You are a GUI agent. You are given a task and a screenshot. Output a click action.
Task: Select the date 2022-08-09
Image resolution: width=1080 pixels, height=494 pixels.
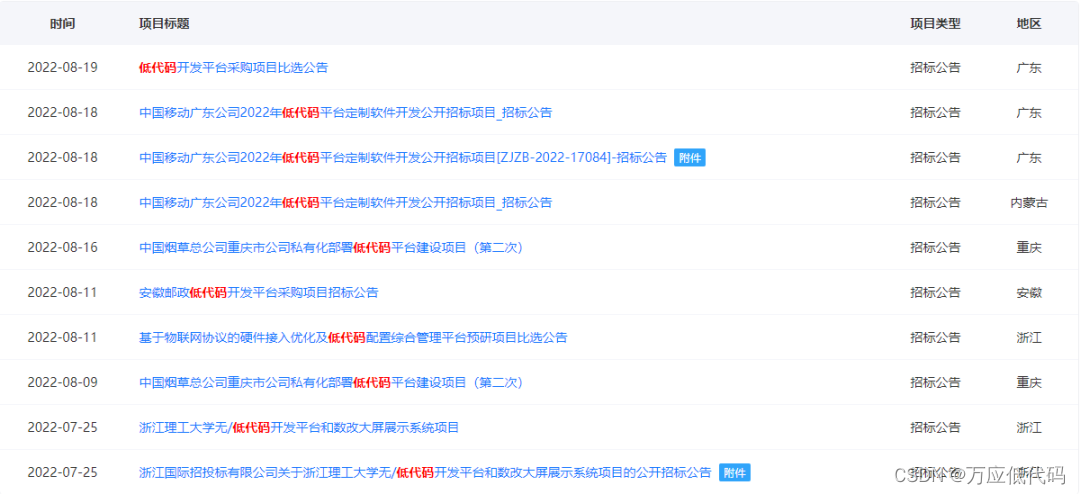pos(63,382)
